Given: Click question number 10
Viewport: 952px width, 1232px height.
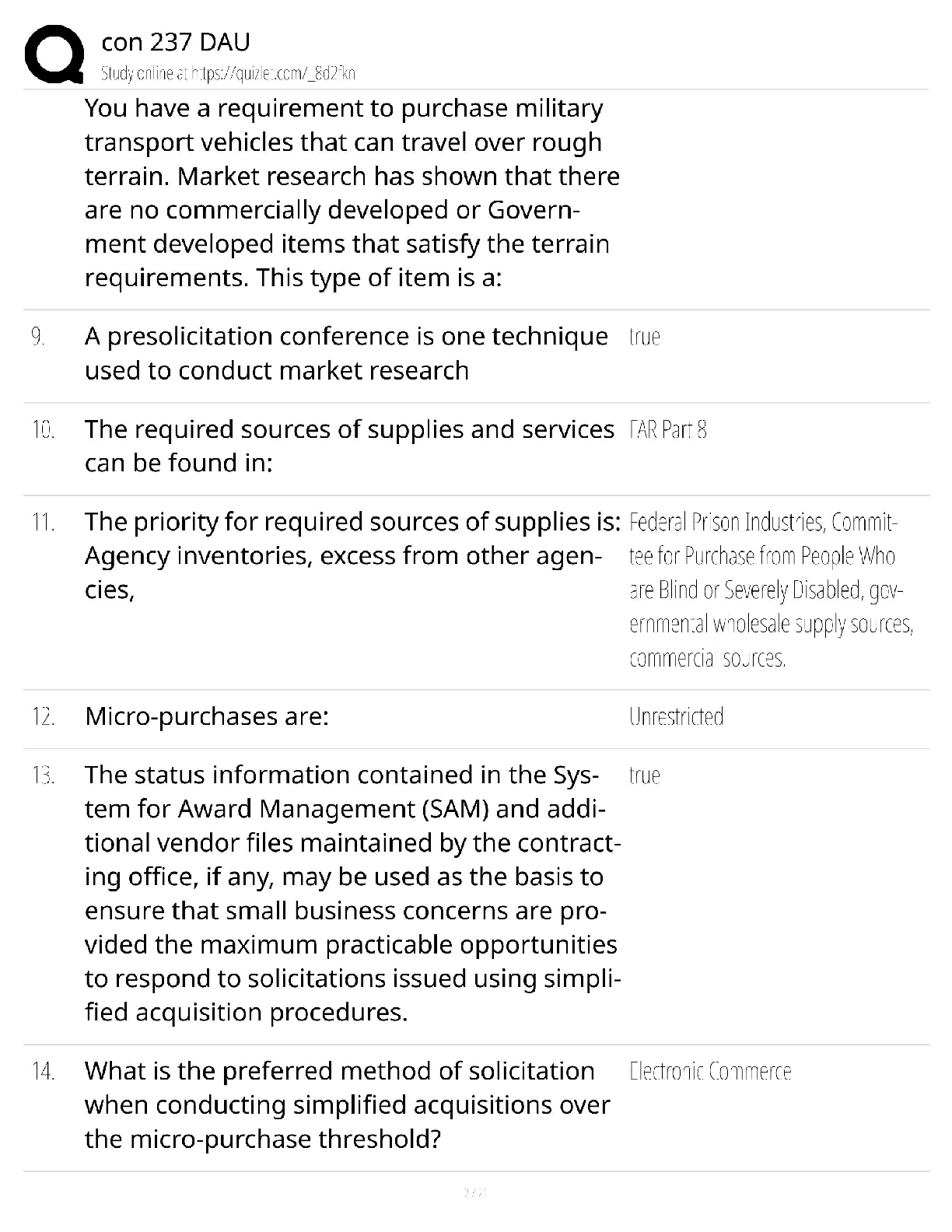Looking at the screenshot, I should (42, 429).
